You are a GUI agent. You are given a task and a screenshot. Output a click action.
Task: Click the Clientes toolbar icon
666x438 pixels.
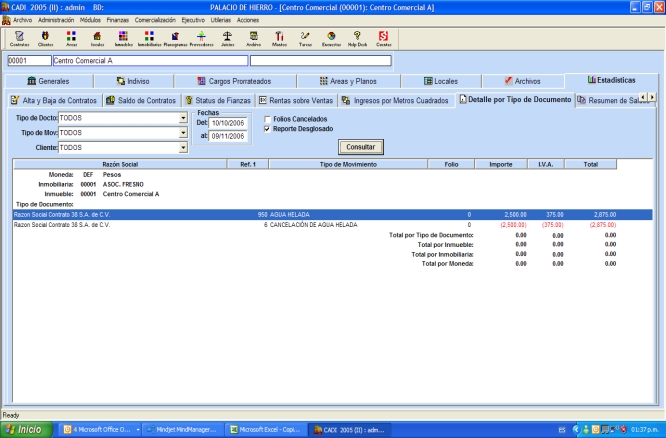click(45, 39)
